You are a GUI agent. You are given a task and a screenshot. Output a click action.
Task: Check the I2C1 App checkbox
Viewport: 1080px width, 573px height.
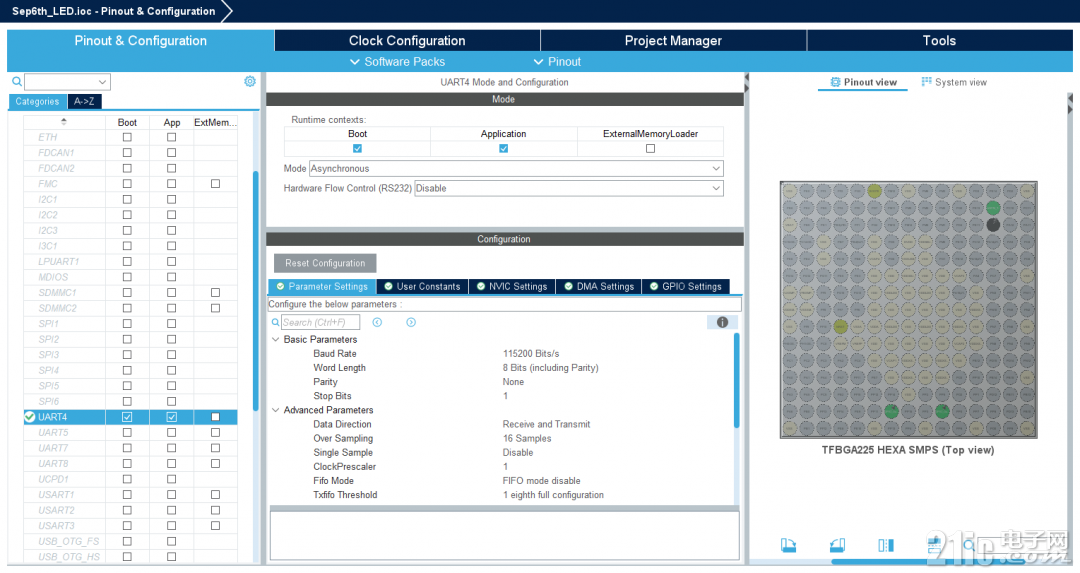pyautogui.click(x=172, y=199)
